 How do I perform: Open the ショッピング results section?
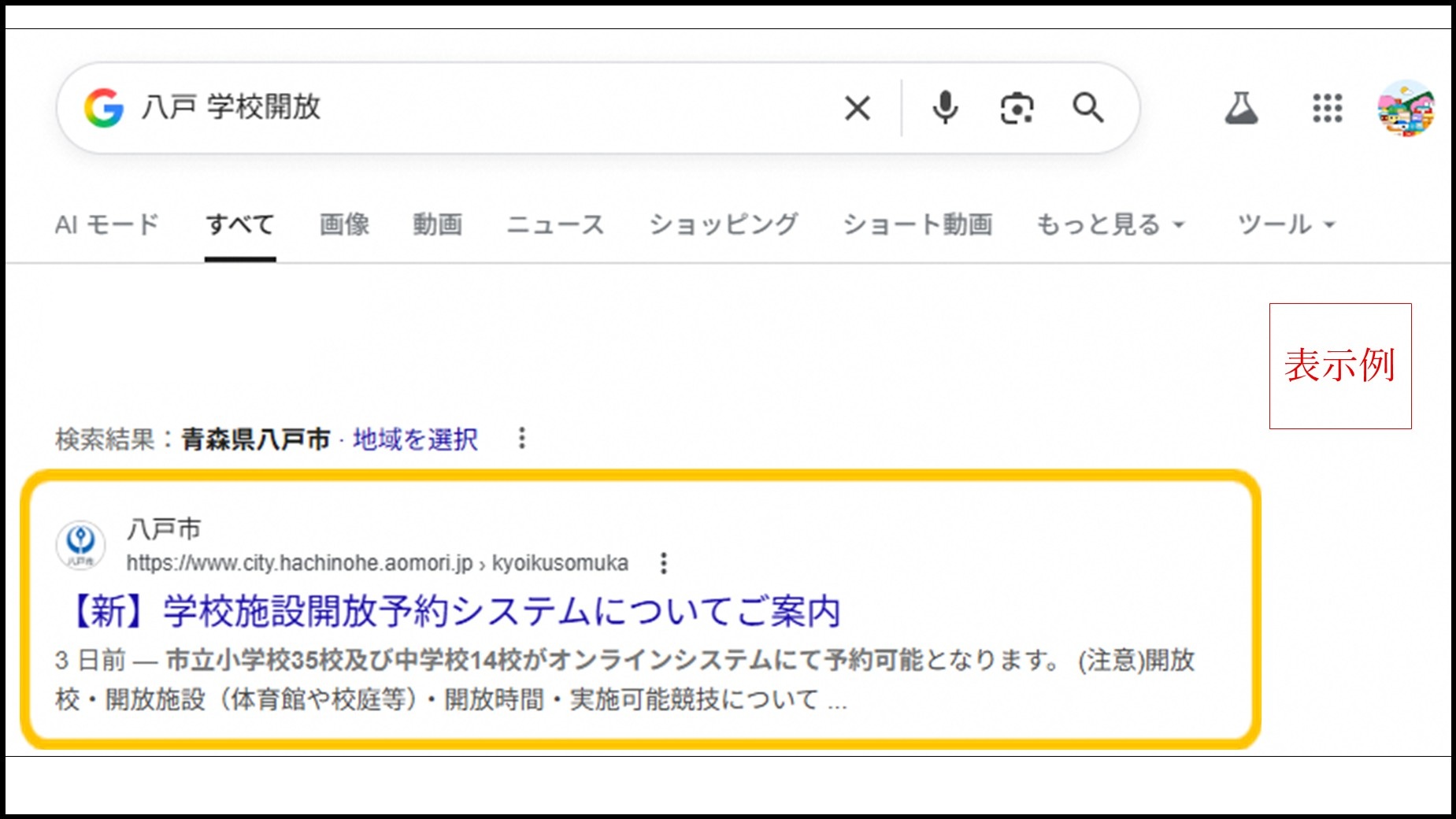click(725, 224)
